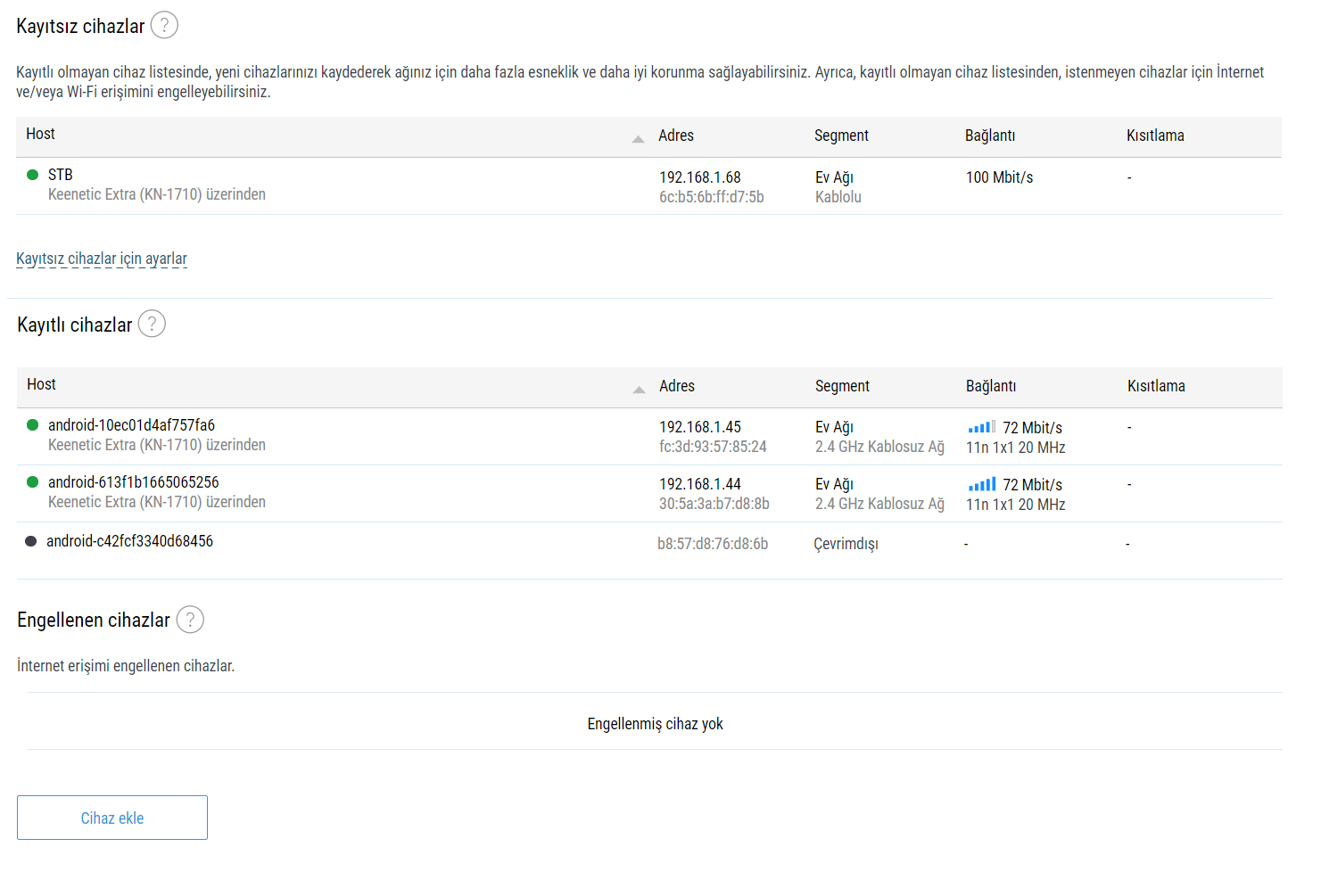Screen dimensions: 1321x896
Task: Open offline device android-c42fcf3340d68456
Action: (130, 541)
